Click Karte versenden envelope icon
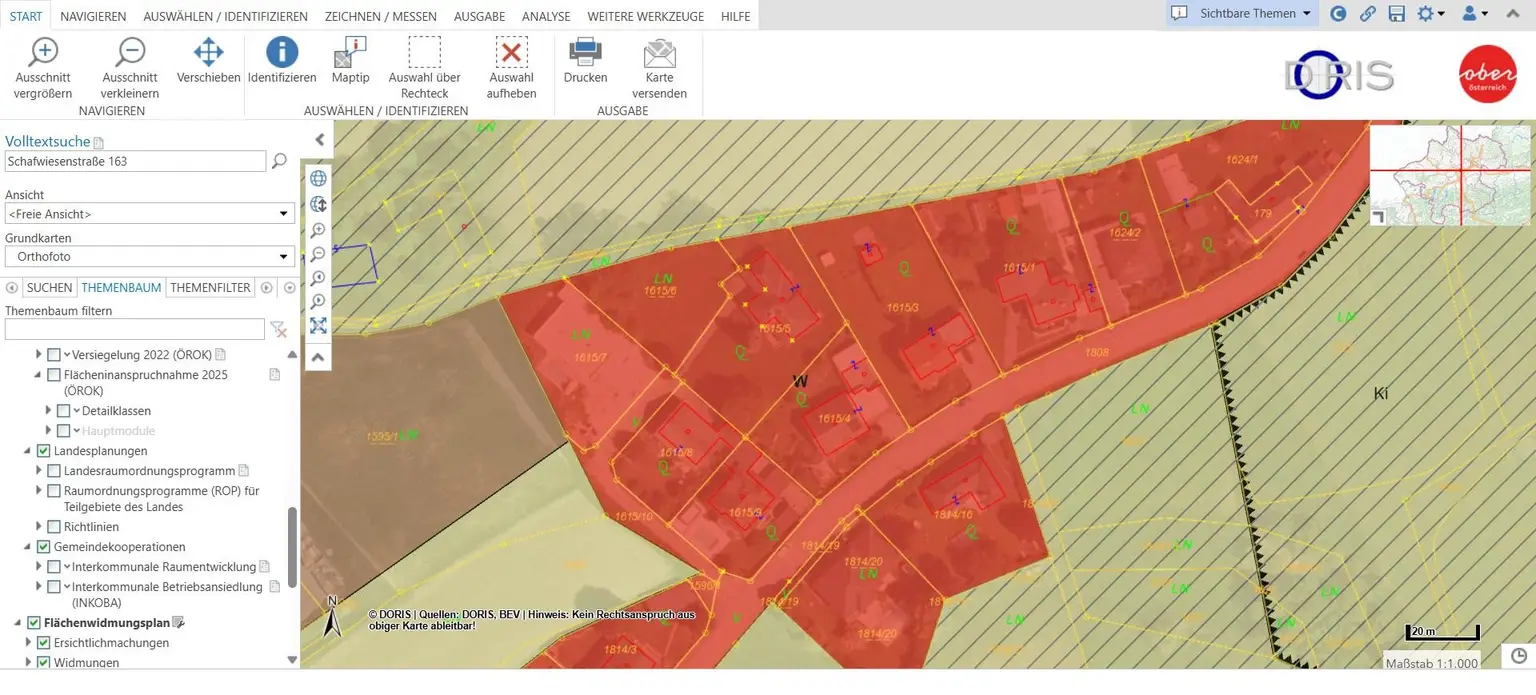The image size is (1536, 695). pyautogui.click(x=659, y=53)
